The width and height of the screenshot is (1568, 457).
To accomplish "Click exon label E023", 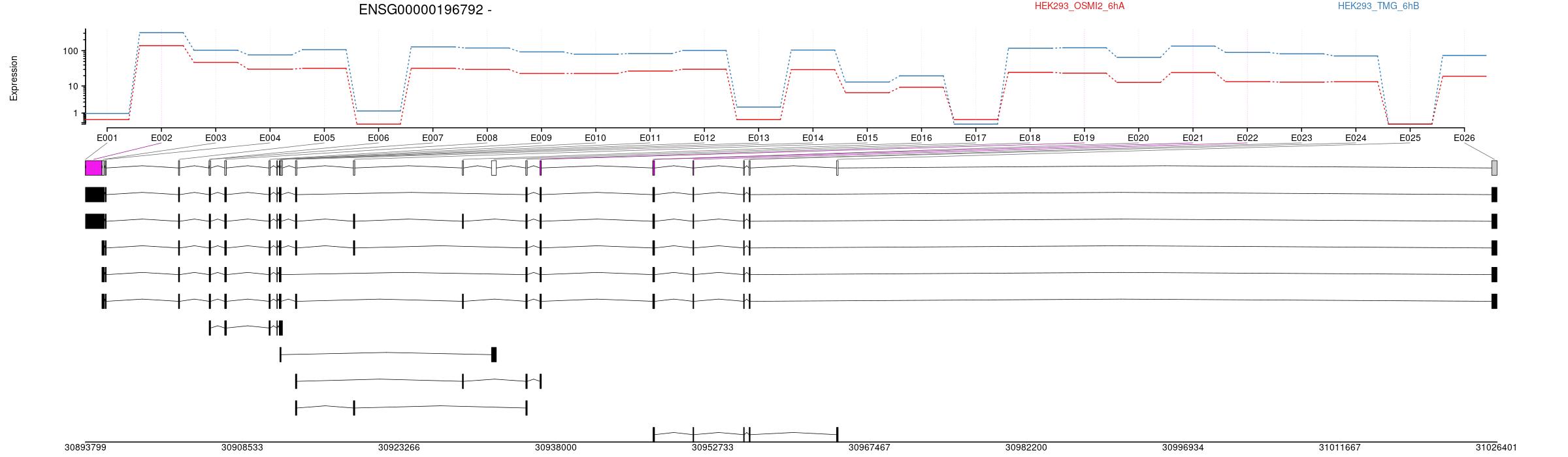I will coord(1301,138).
